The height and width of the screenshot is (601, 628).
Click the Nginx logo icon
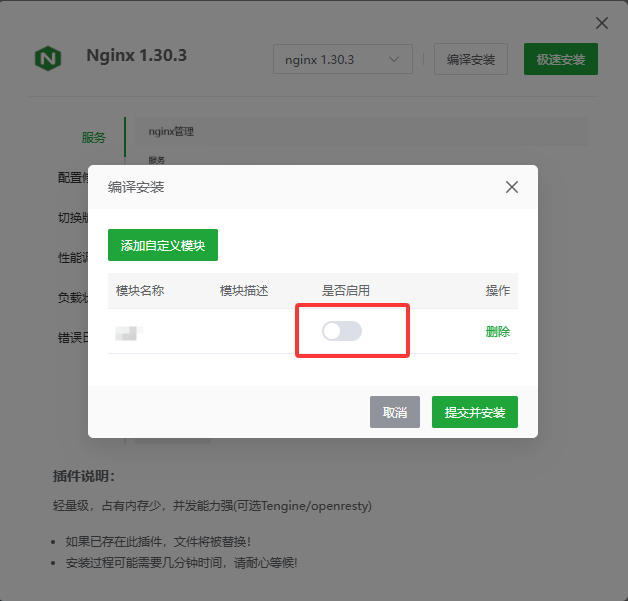[48, 58]
